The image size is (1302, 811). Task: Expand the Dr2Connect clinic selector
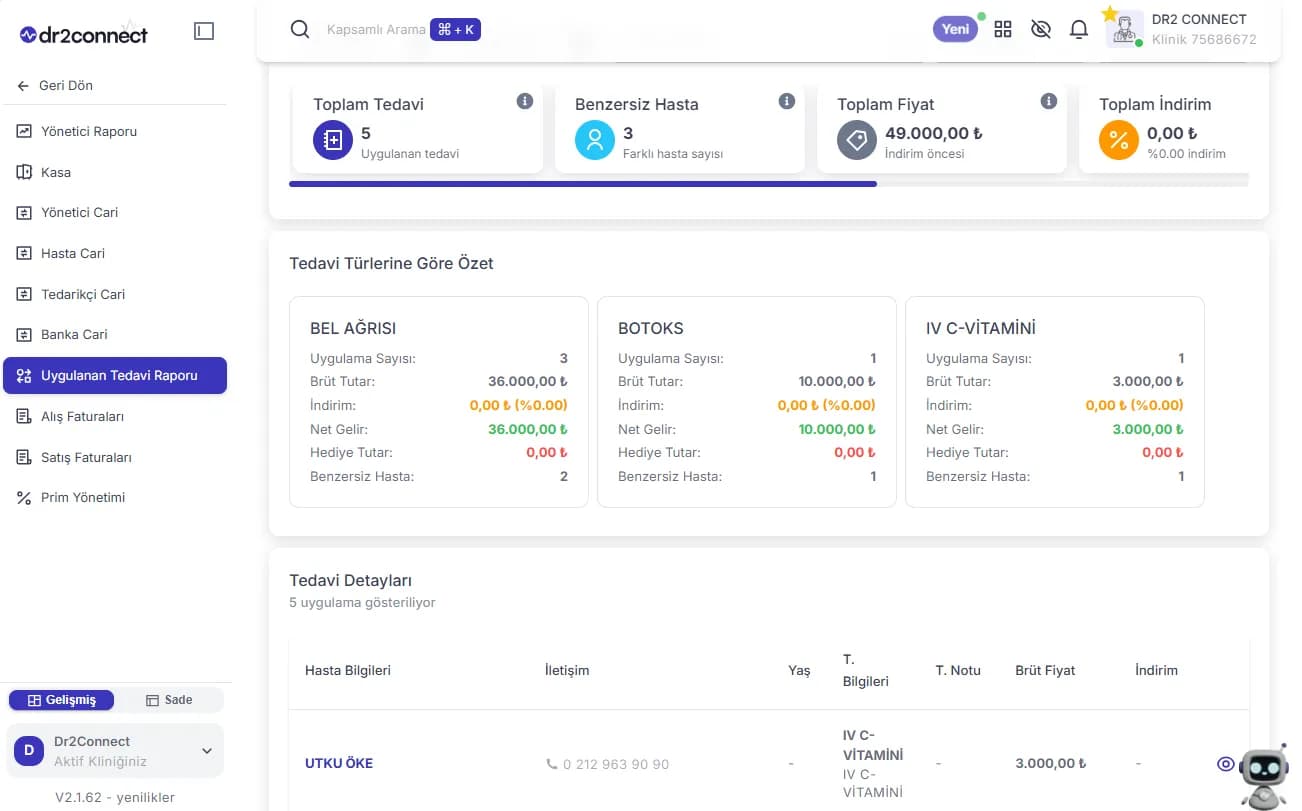115,751
